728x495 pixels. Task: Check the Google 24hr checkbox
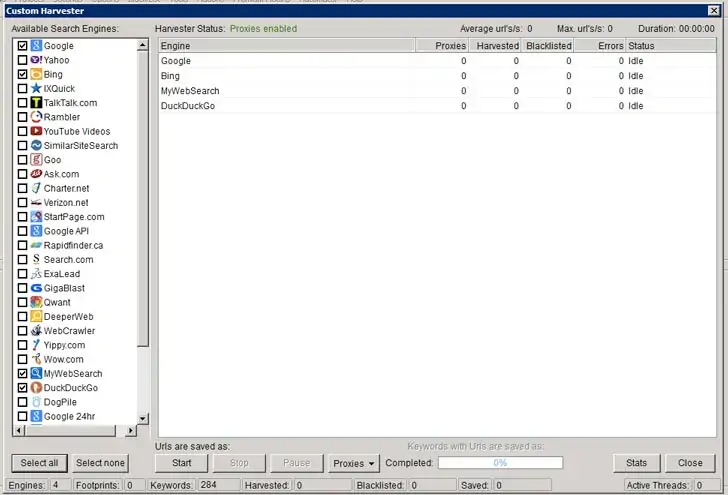point(22,416)
